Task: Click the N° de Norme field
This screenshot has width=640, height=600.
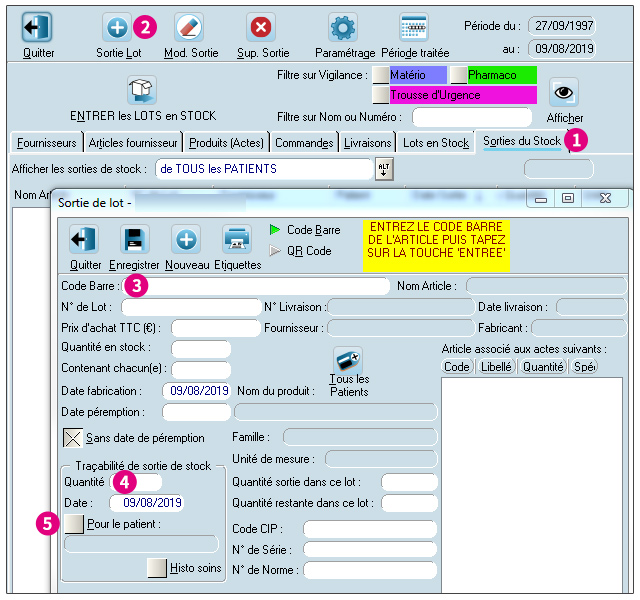Action: [x=370, y=570]
